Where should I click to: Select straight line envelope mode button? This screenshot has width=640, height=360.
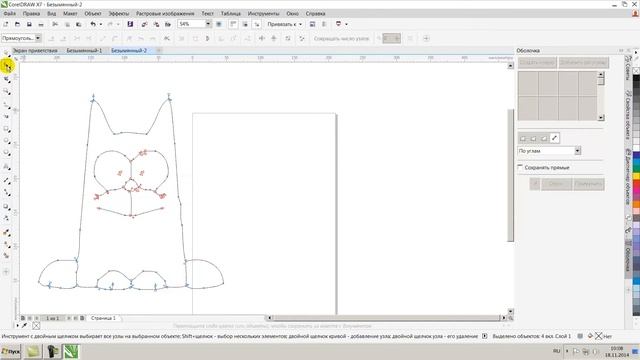[523, 138]
